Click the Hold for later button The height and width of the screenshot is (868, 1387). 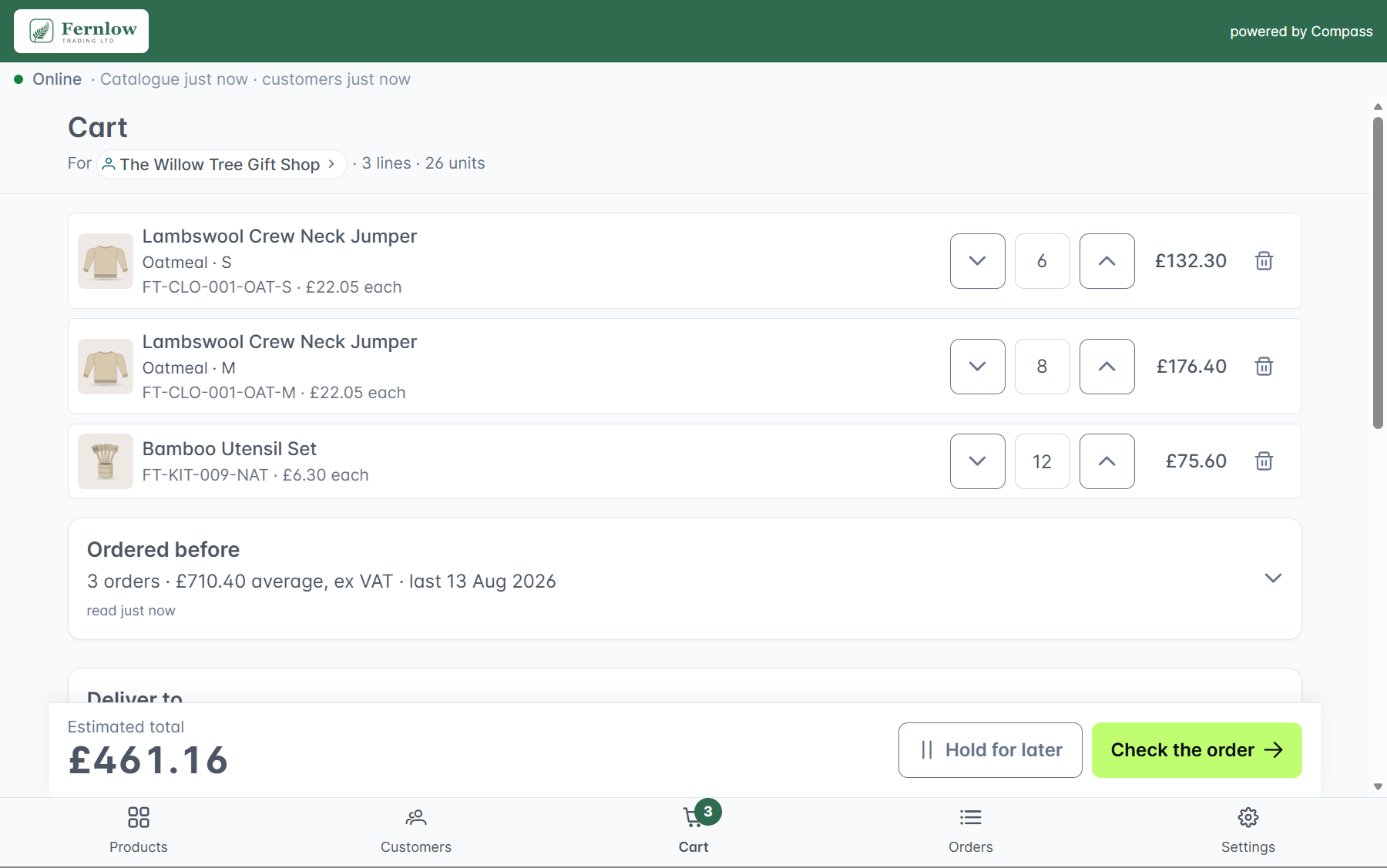tap(990, 750)
